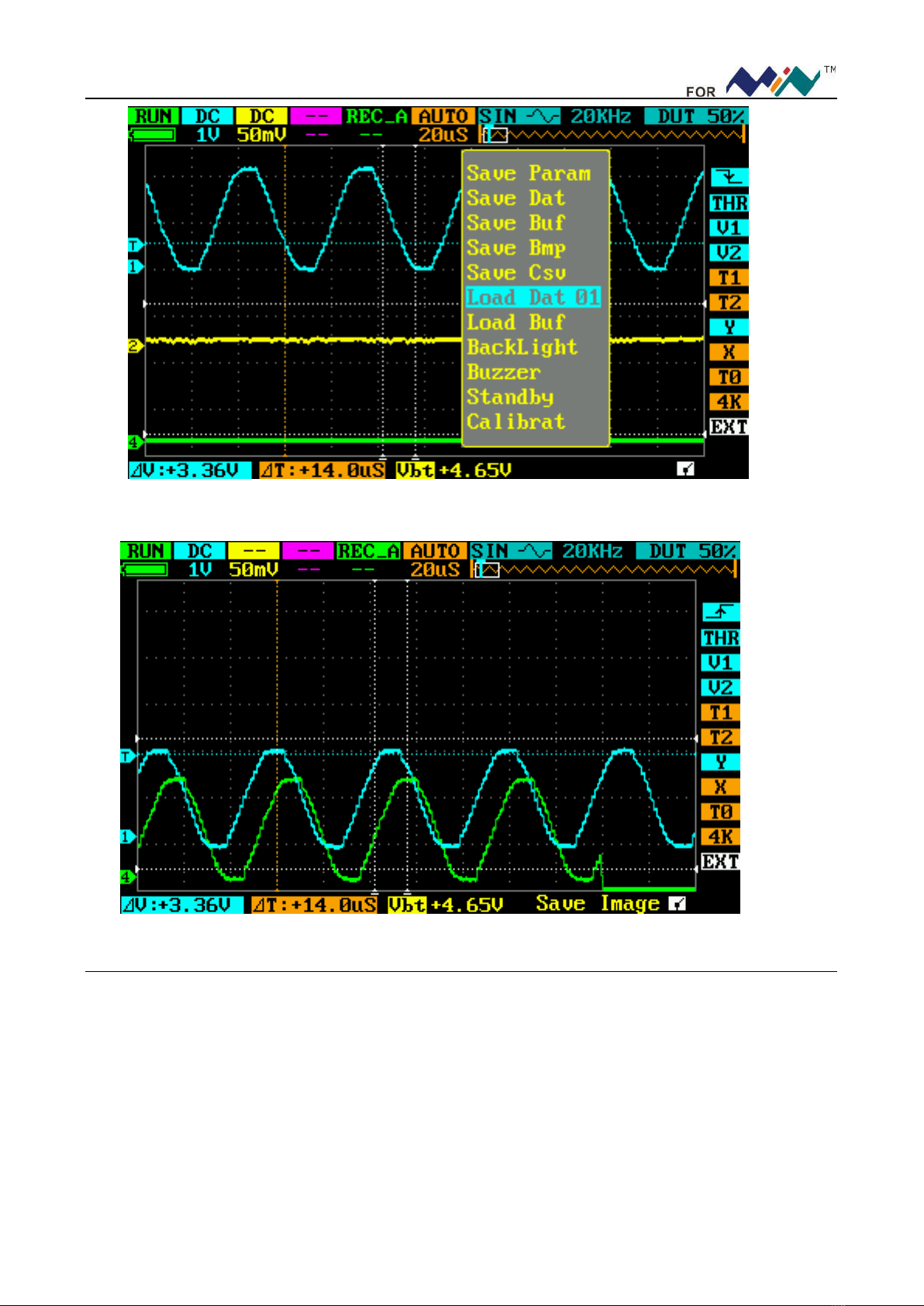Click the Save Image status label
This screenshot has width=924, height=1306.
click(597, 904)
